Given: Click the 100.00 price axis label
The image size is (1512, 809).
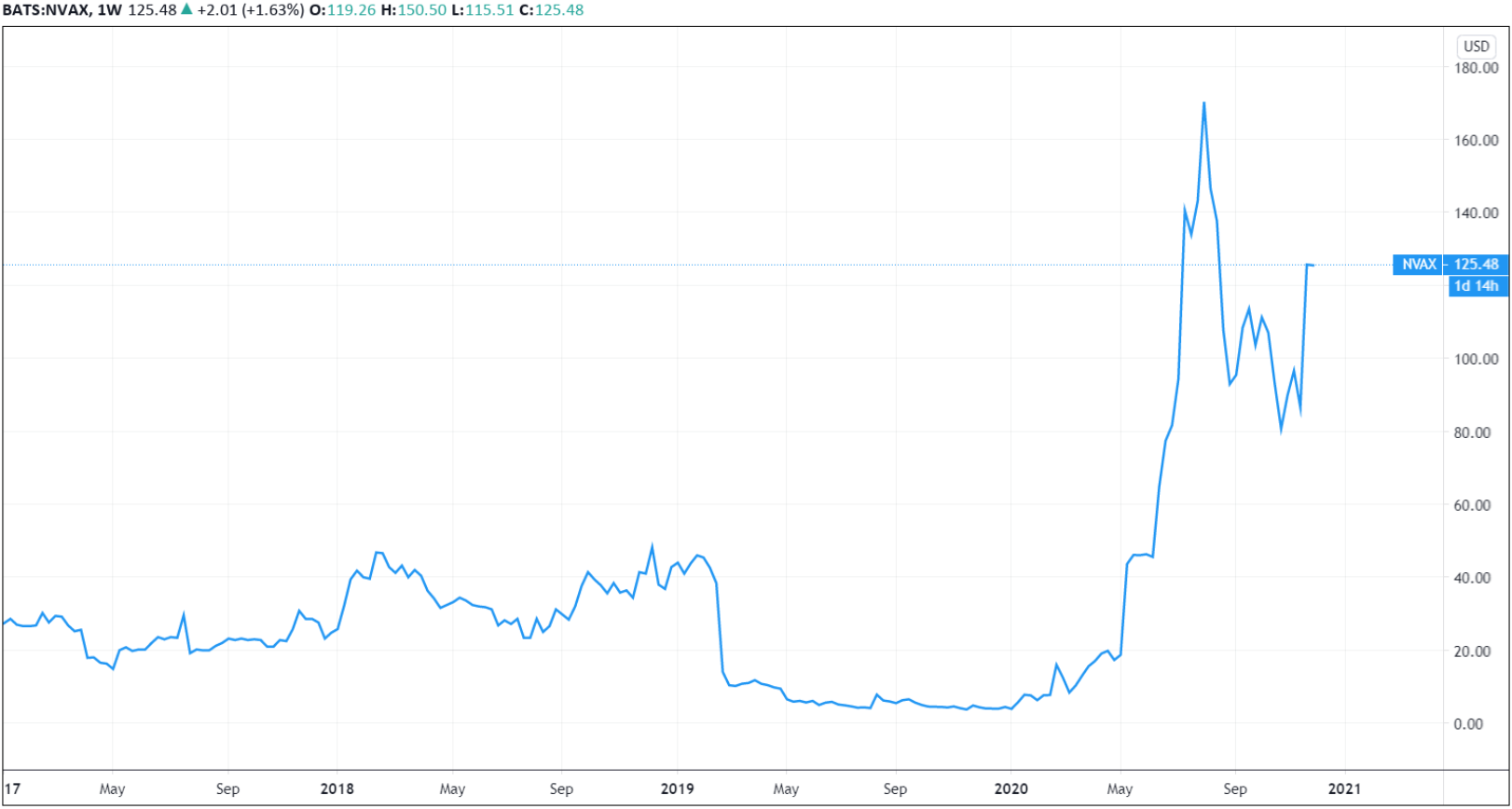Looking at the screenshot, I should tap(1476, 359).
